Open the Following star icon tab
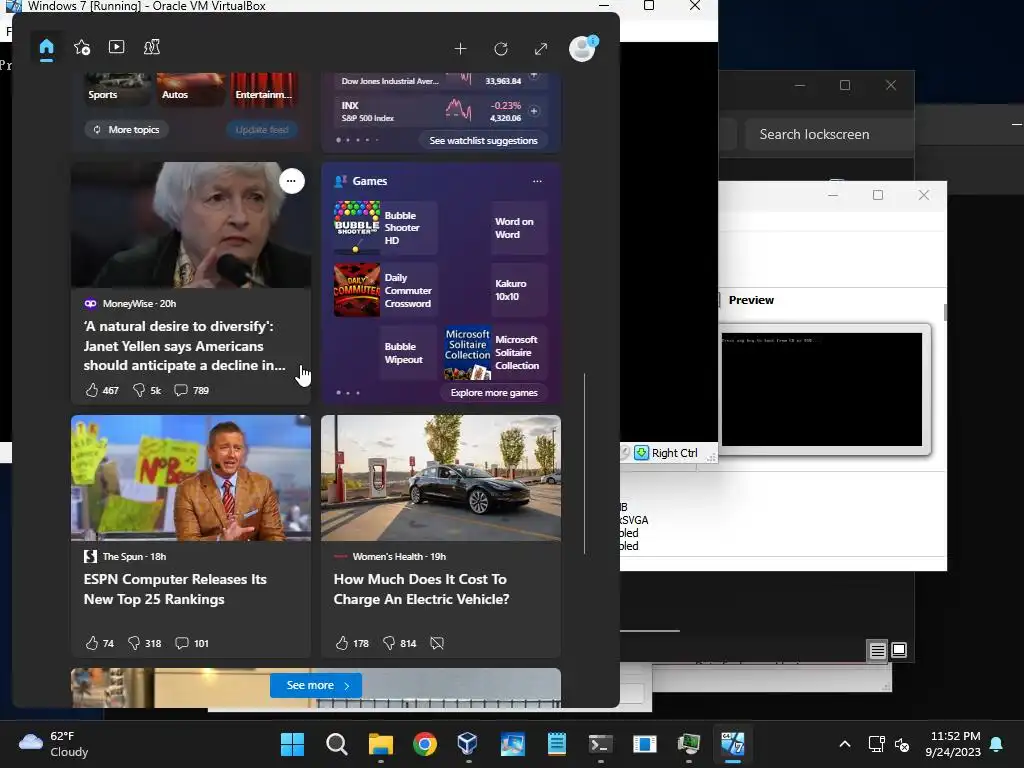This screenshot has width=1024, height=768. 82,48
